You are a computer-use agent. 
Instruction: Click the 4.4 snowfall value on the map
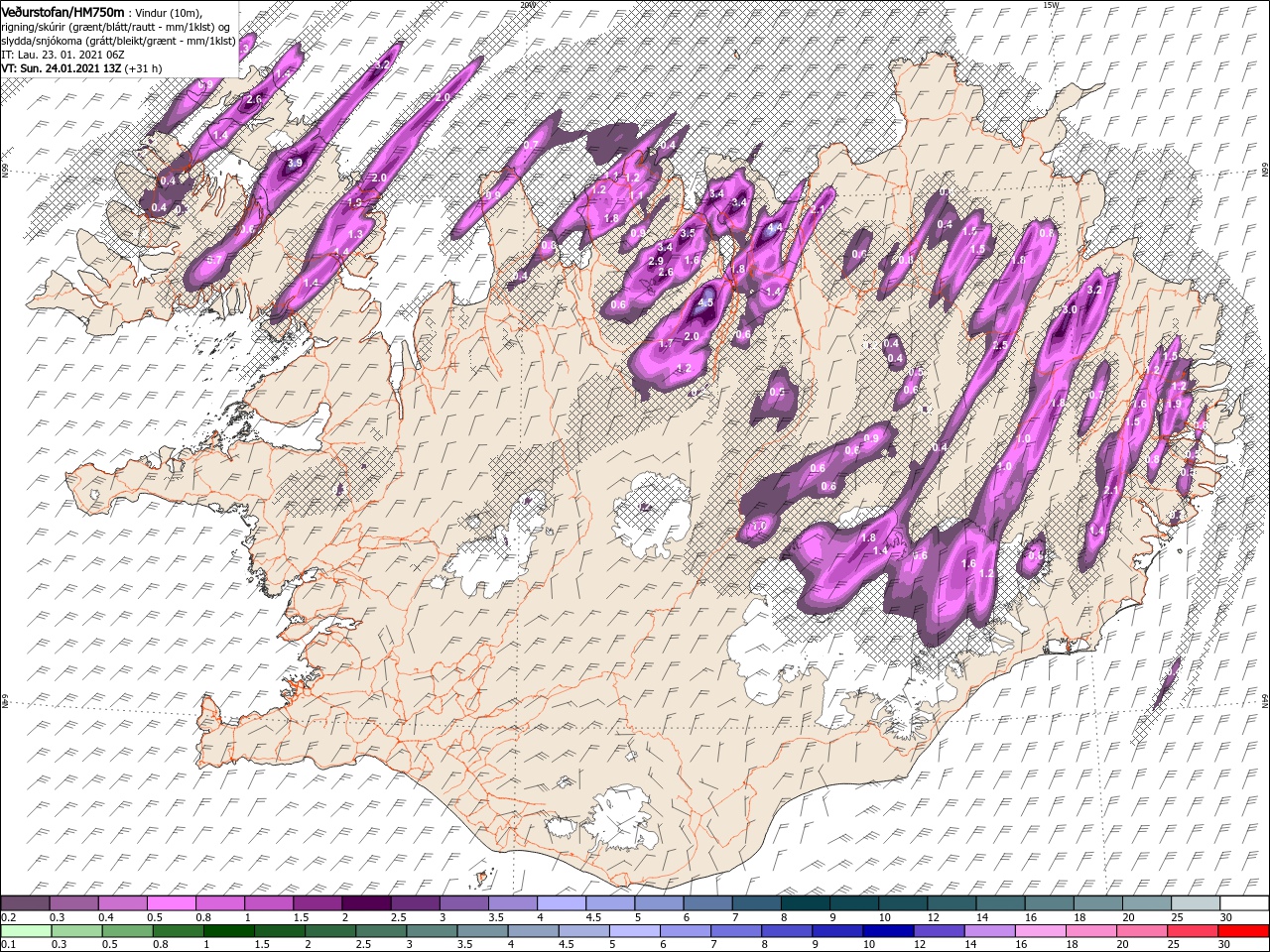point(775,227)
